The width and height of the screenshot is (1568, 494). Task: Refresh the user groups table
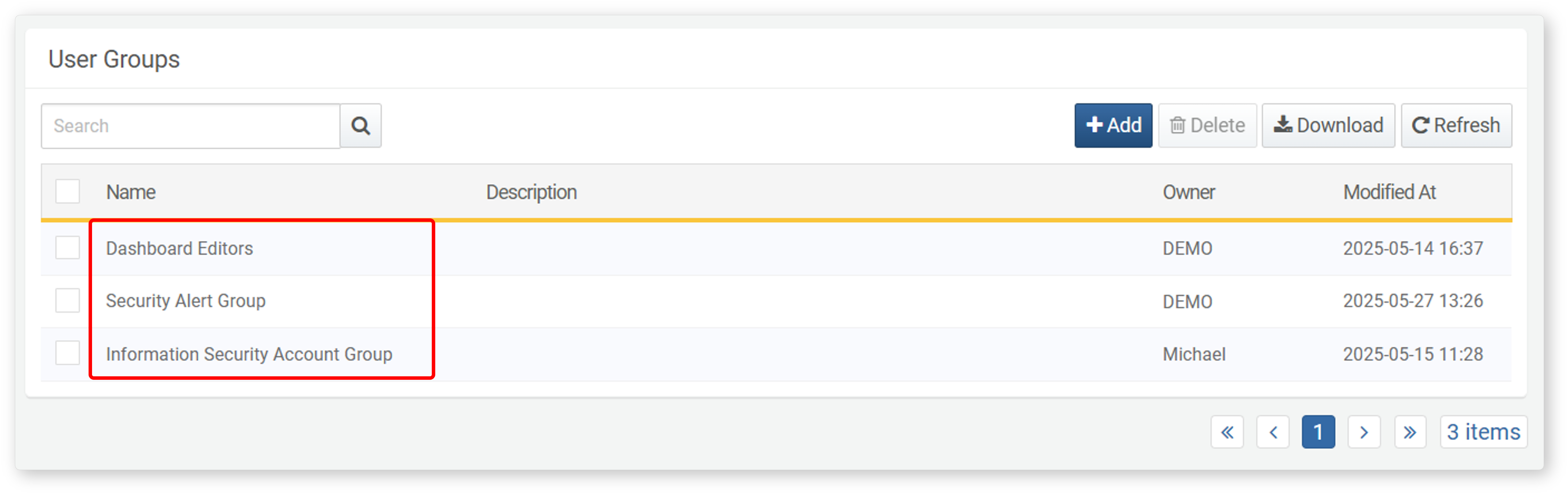[x=1456, y=125]
